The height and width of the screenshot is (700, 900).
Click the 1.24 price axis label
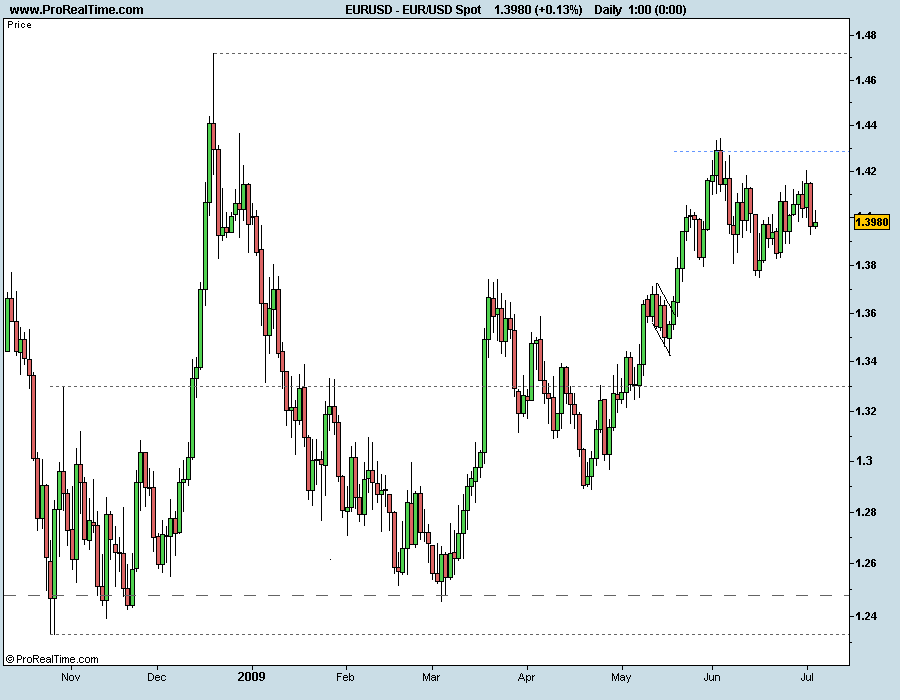pos(866,616)
